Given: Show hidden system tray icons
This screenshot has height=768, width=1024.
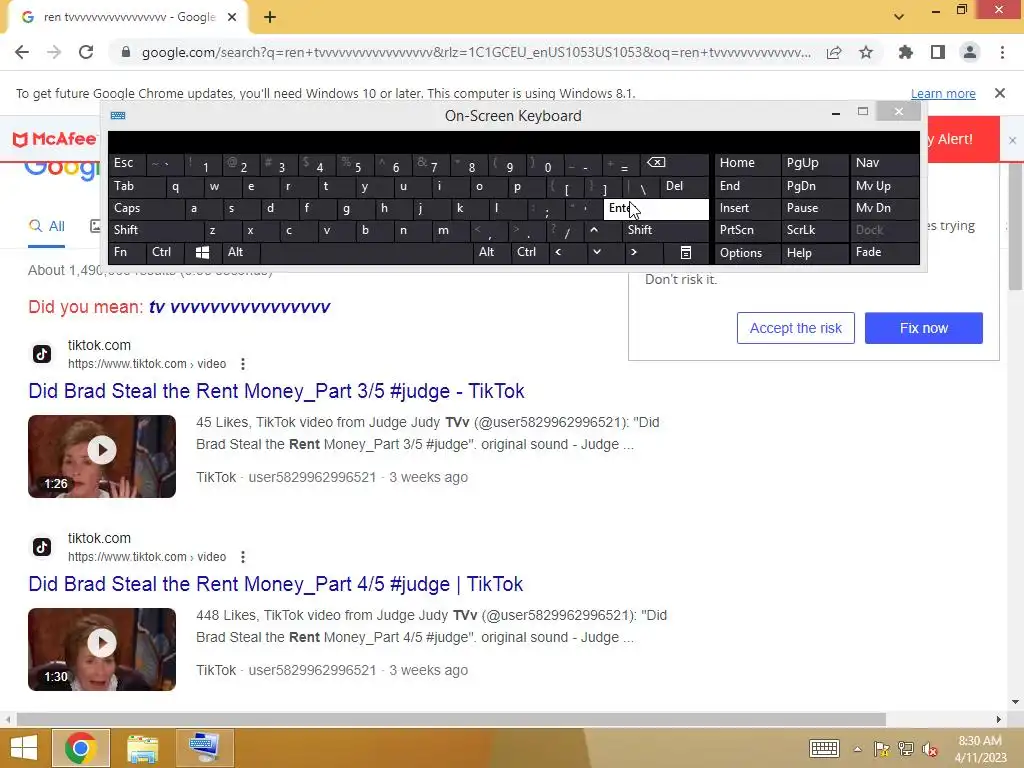Looking at the screenshot, I should pyautogui.click(x=857, y=749).
